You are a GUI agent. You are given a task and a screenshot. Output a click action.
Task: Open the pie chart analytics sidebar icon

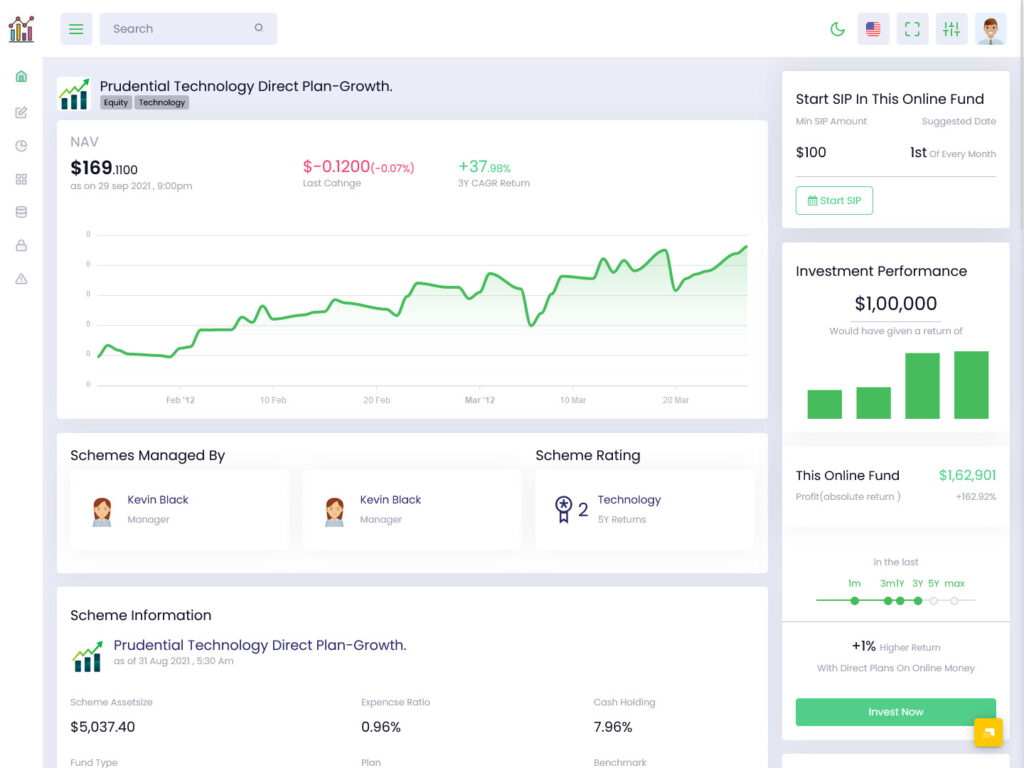pos(21,145)
